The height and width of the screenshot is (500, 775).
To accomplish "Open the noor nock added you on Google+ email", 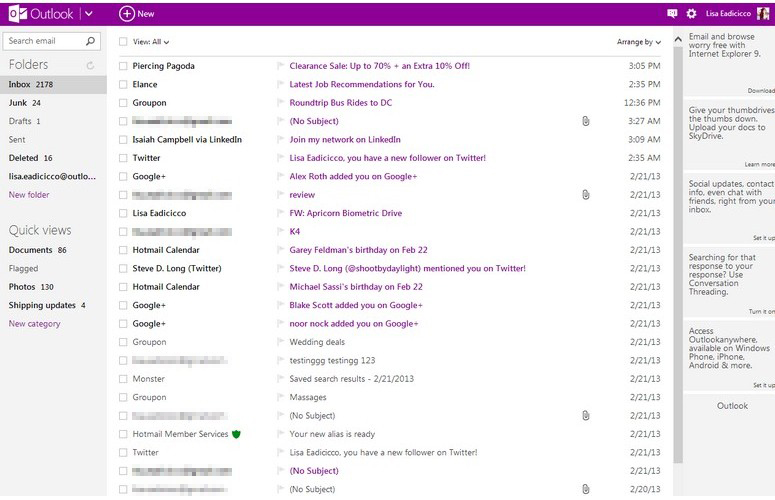I will [353, 324].
